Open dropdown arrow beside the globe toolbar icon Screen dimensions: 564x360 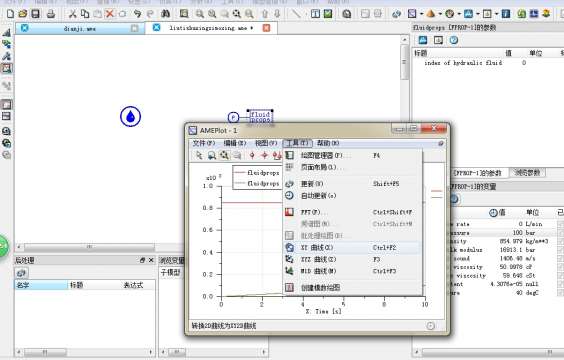[459, 14]
